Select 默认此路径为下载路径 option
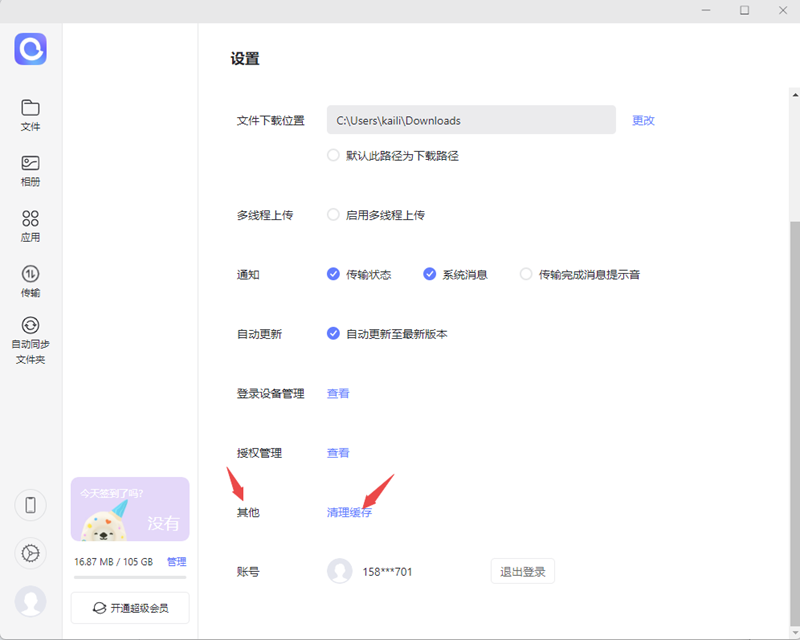 tap(332, 155)
